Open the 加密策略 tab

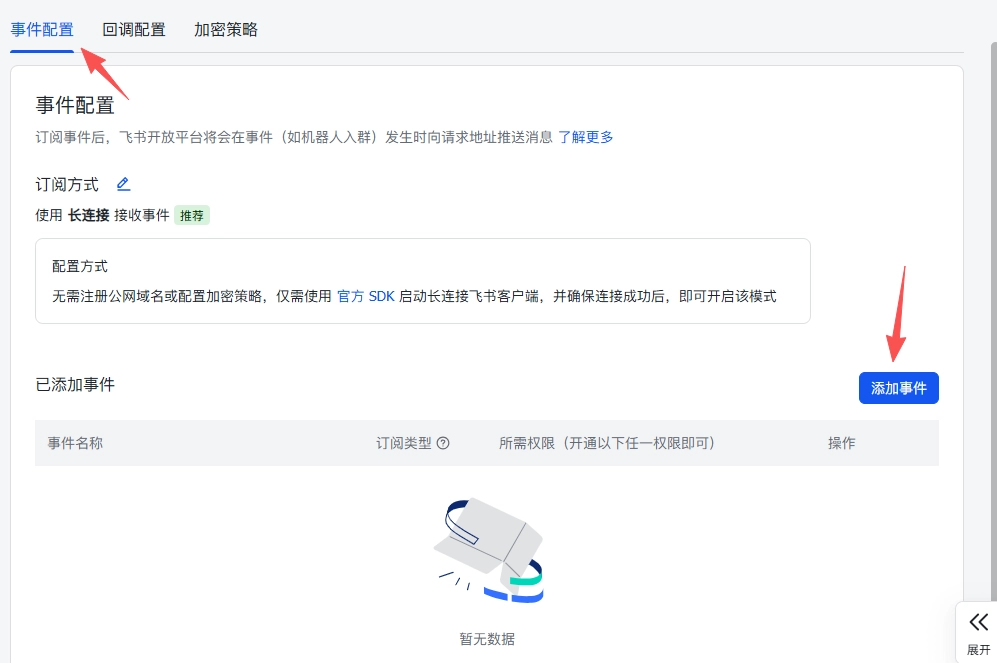pos(224,29)
